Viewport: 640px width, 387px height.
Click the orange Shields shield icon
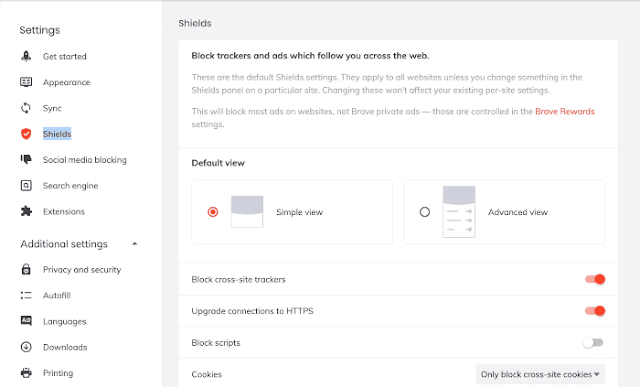pos(26,134)
